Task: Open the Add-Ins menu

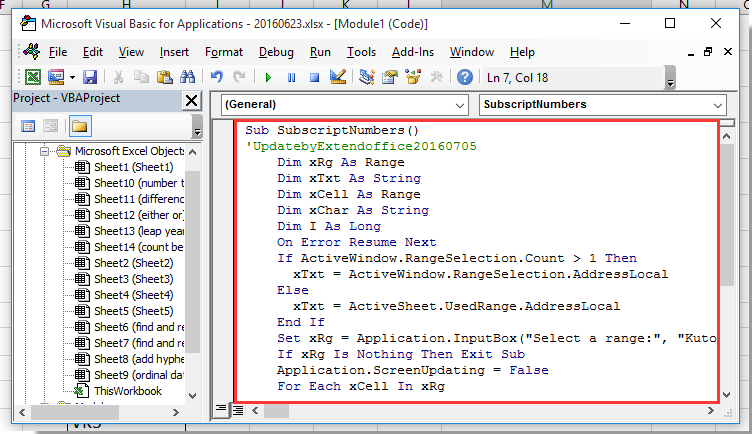Action: coord(412,52)
